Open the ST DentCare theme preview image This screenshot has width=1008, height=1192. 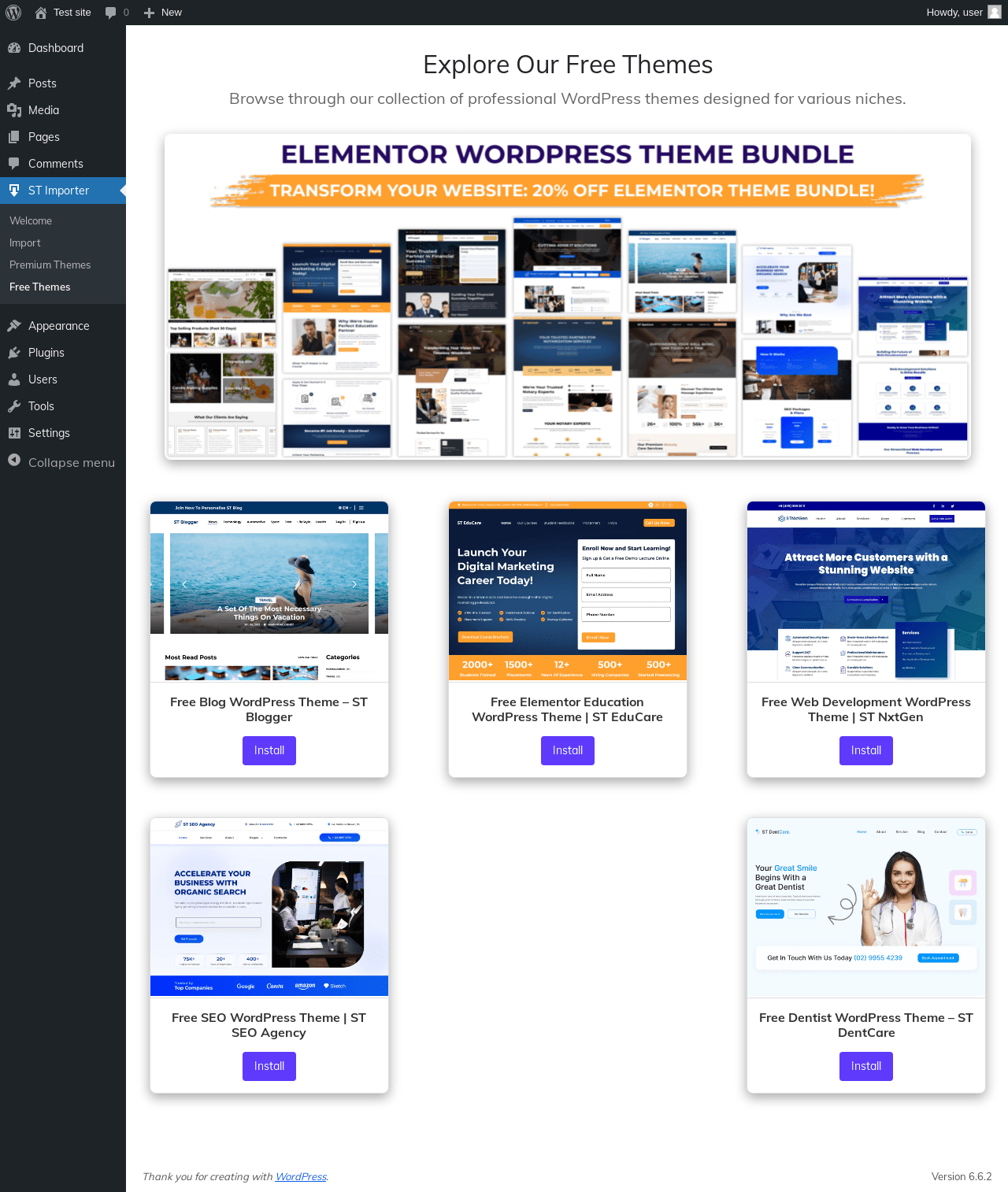(x=866, y=908)
